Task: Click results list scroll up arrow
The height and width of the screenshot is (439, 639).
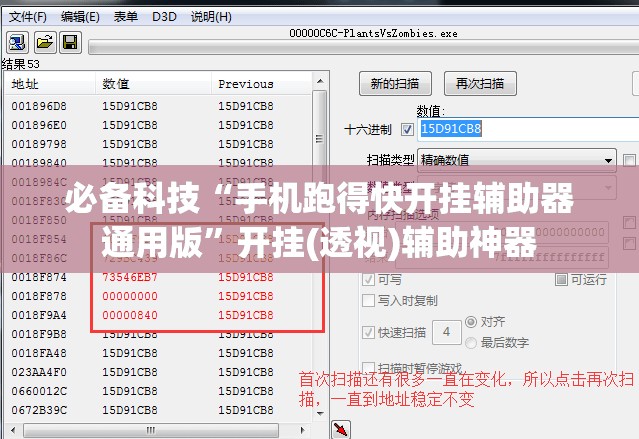Action: pyautogui.click(x=320, y=82)
